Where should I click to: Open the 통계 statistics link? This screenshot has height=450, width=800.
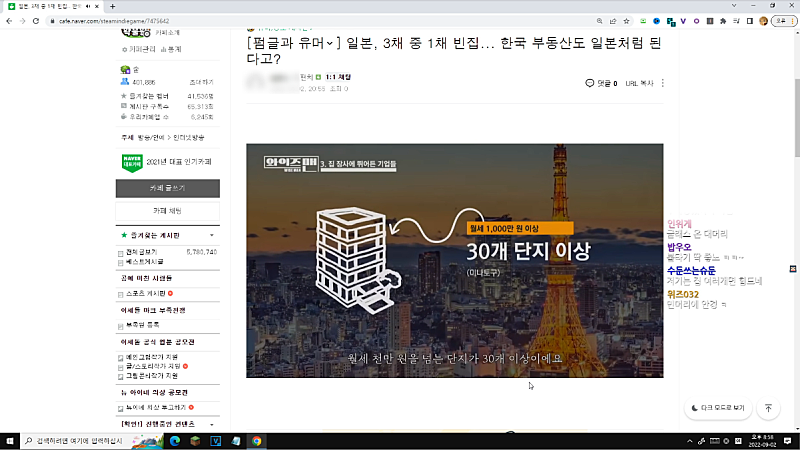tap(171, 49)
